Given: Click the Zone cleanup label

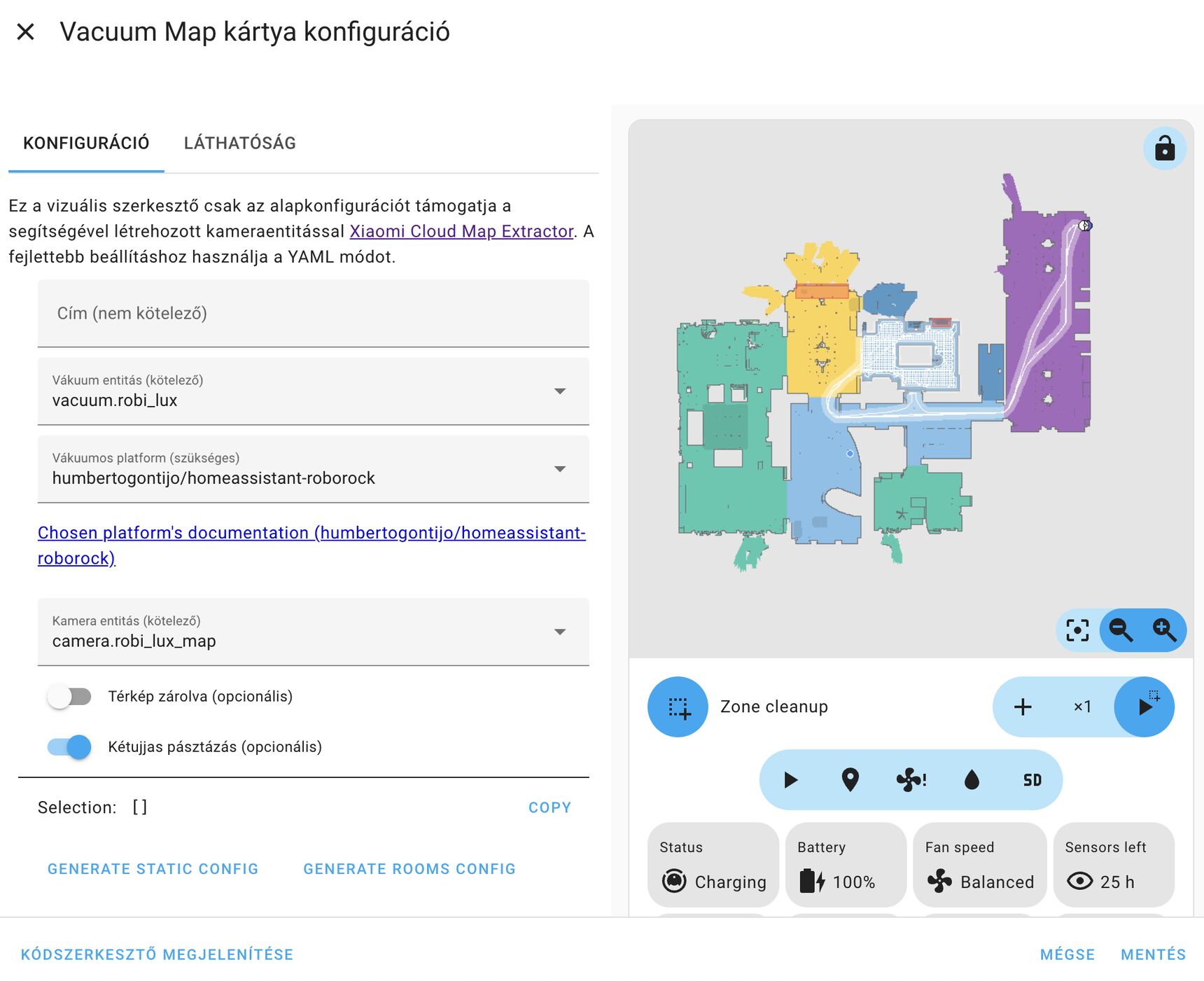Looking at the screenshot, I should 774,707.
